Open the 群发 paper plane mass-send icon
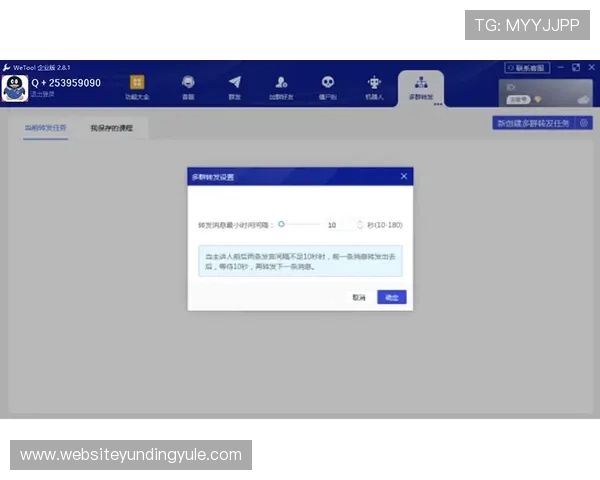Image resolution: width=600 pixels, height=480 pixels. pyautogui.click(x=235, y=82)
